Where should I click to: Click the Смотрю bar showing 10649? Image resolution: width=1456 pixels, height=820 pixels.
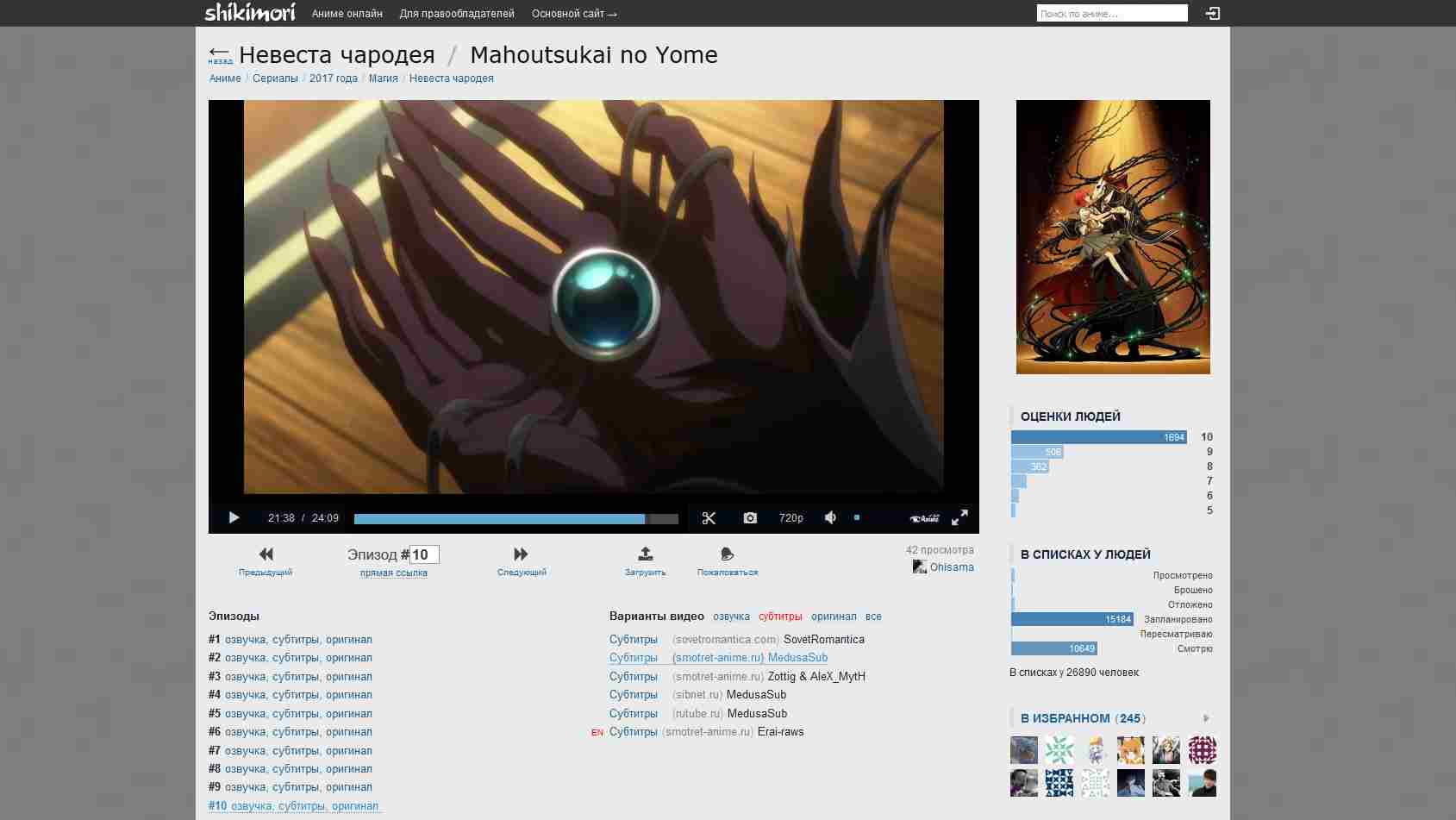click(1054, 648)
